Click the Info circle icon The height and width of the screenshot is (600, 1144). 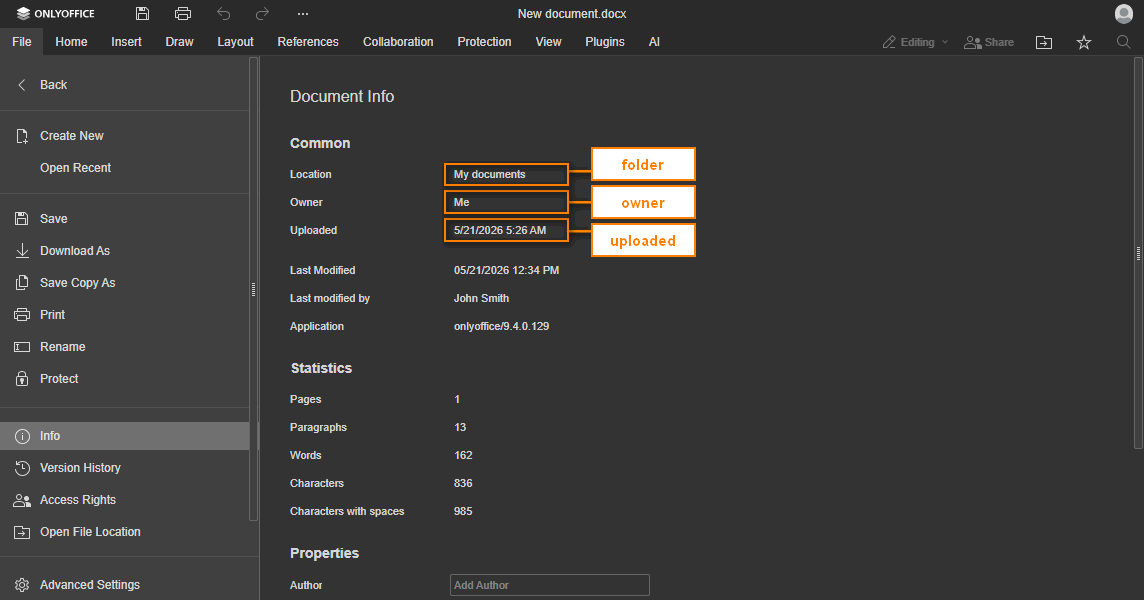pos(23,436)
